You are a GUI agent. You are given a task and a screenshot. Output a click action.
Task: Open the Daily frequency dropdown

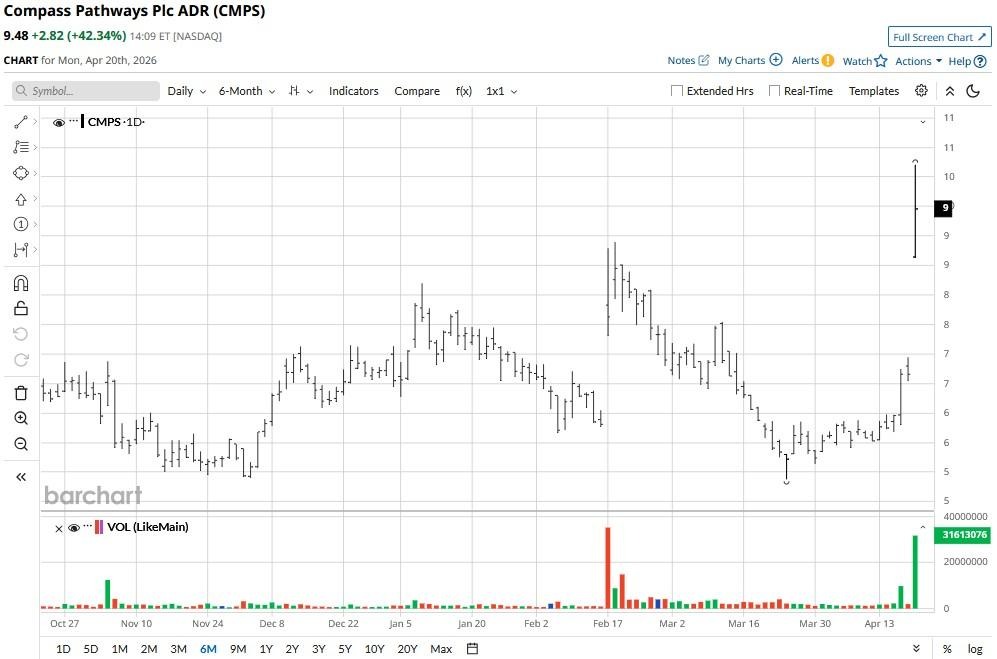point(186,91)
